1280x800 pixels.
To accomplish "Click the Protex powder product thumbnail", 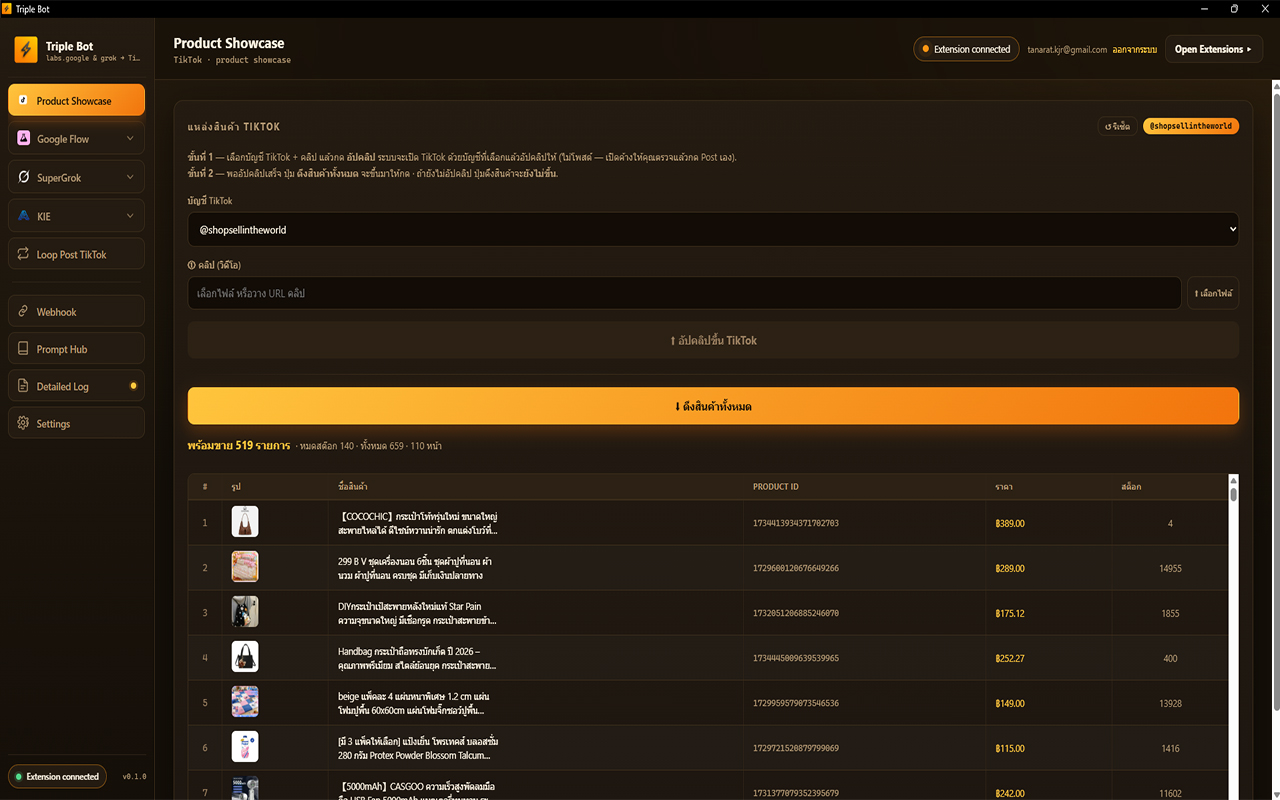I will tap(245, 747).
